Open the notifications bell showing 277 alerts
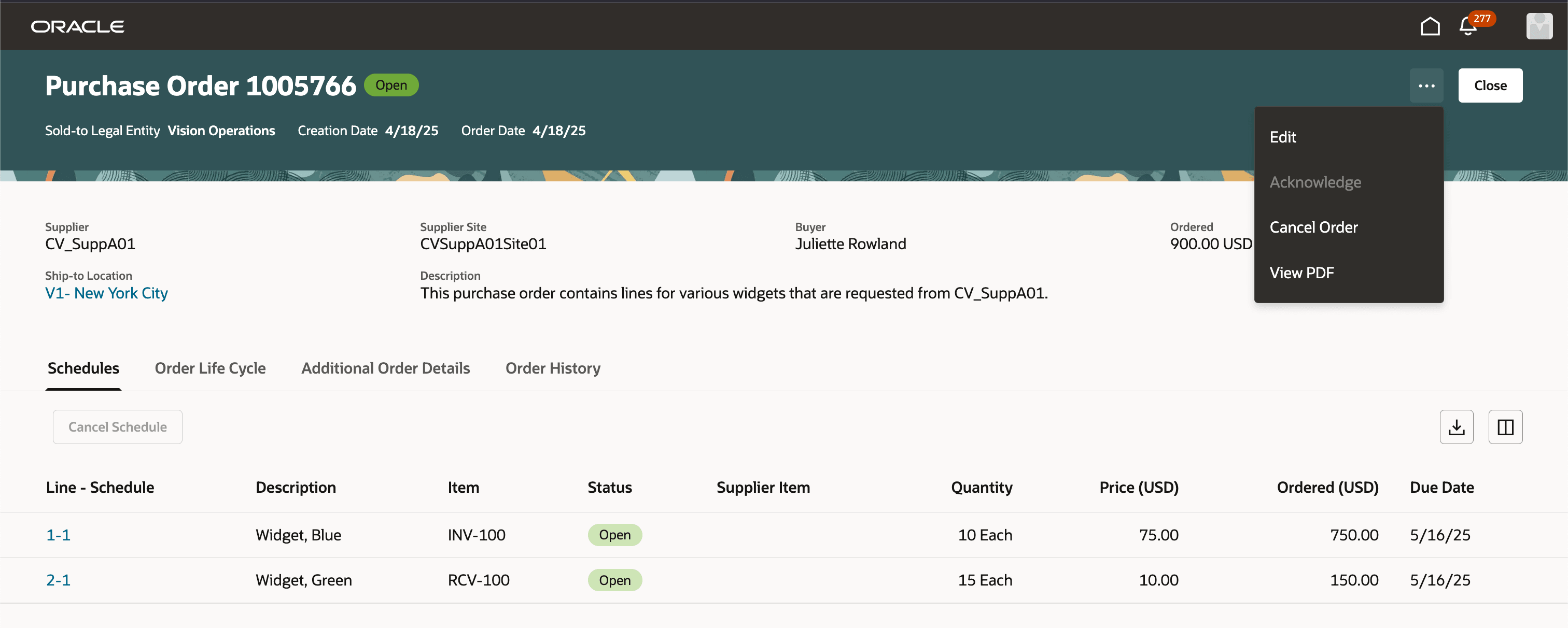 [x=1467, y=27]
